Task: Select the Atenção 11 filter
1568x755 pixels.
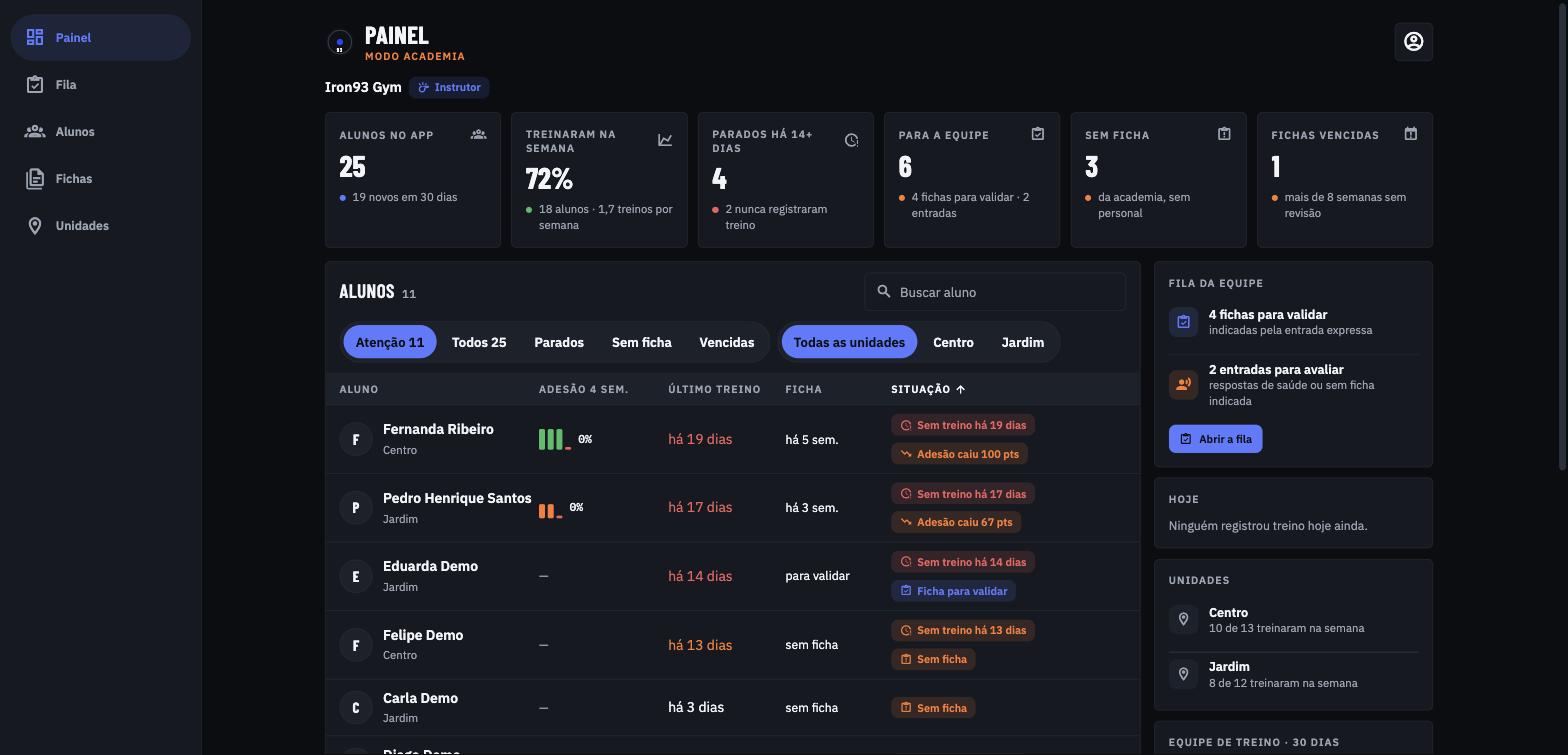Action: click(390, 342)
